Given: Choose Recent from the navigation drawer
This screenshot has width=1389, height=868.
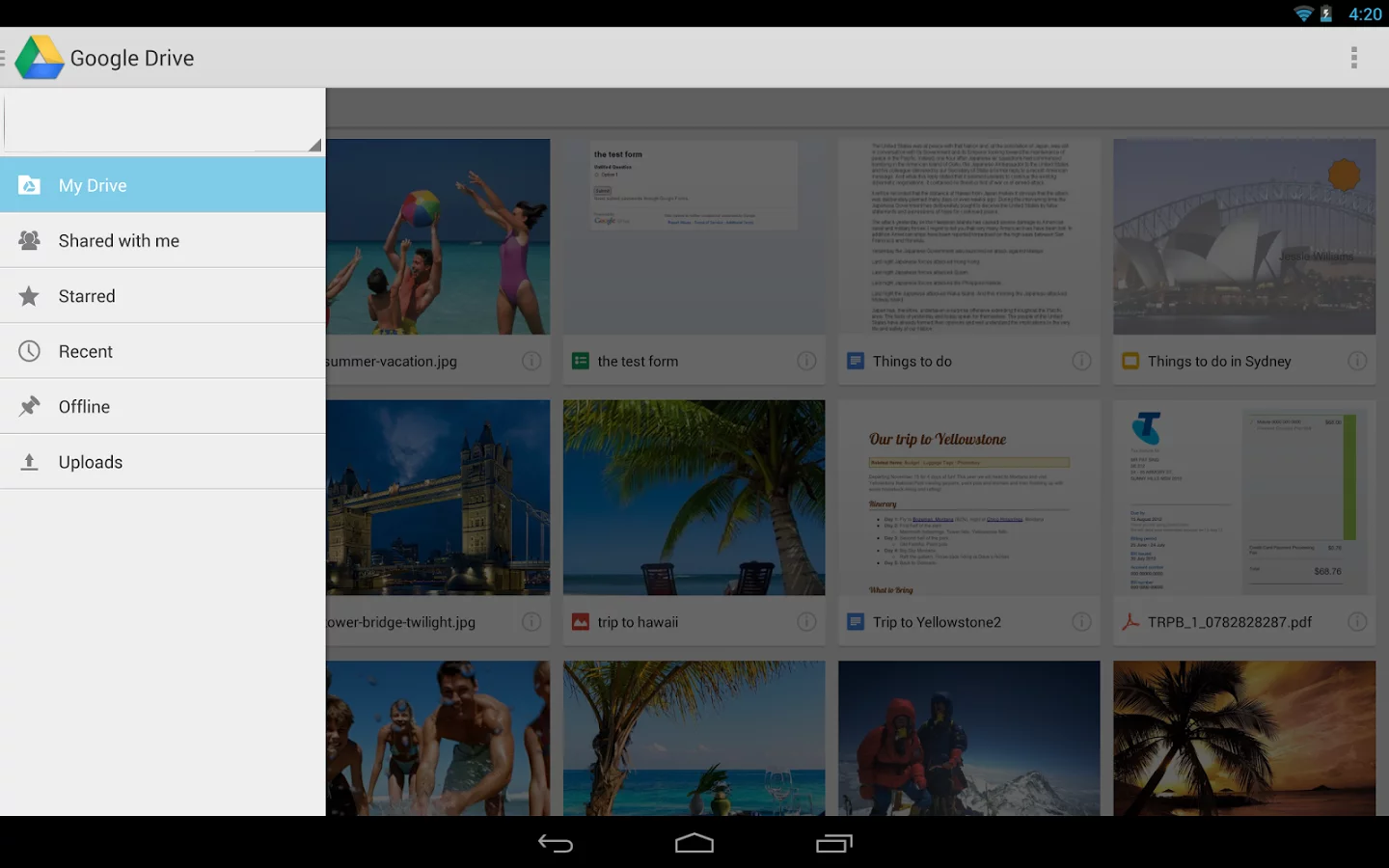Looking at the screenshot, I should (86, 350).
